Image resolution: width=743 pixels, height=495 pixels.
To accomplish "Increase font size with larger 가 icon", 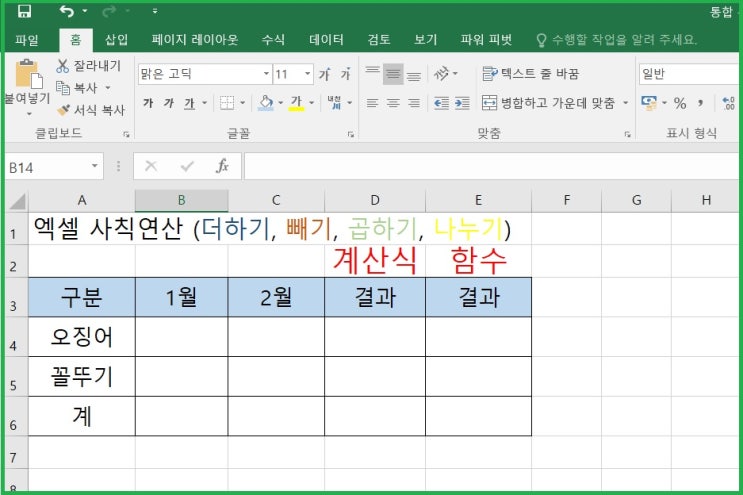I will tap(325, 74).
